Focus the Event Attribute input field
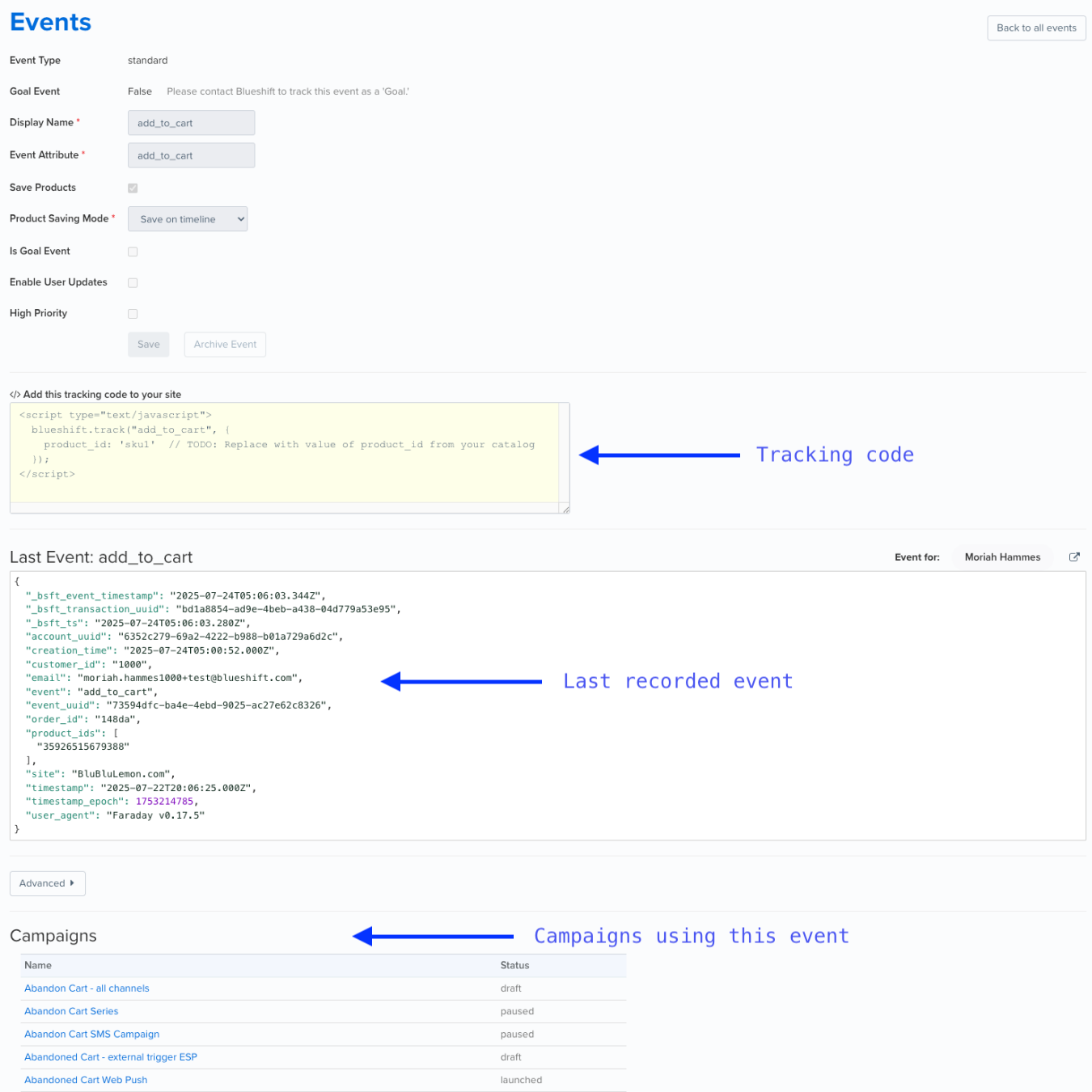Image resolution: width=1092 pixels, height=1092 pixels. (x=191, y=155)
